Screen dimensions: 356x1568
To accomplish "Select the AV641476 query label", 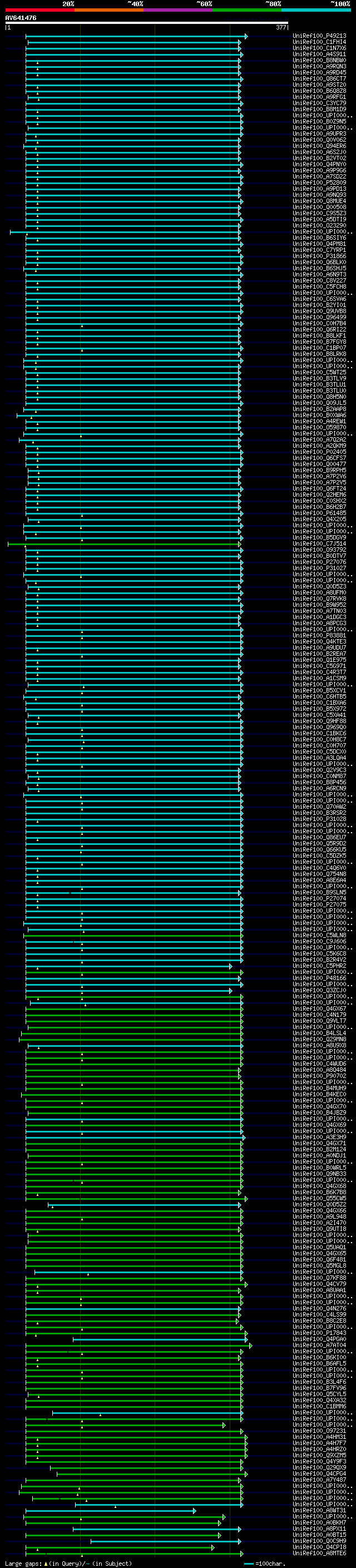I will point(21,18).
